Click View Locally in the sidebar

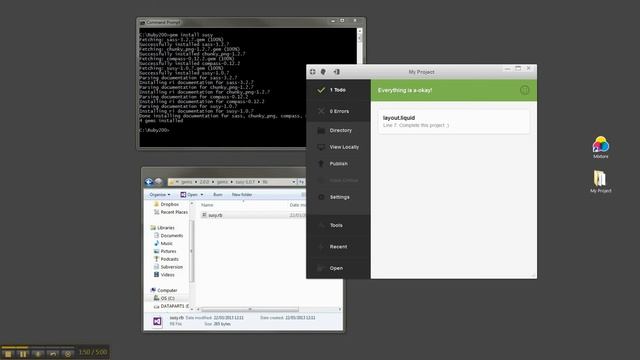338,147
